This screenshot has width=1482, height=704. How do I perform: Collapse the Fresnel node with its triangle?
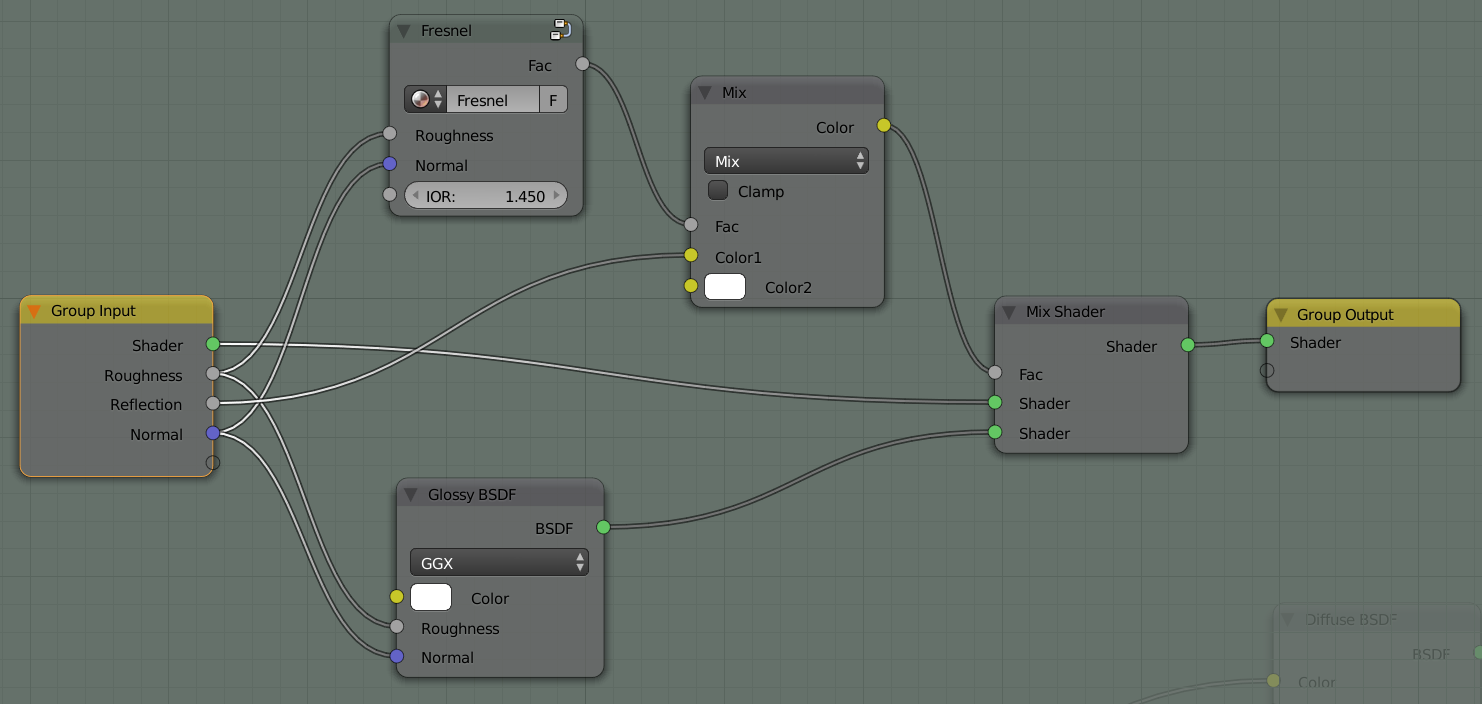point(404,31)
